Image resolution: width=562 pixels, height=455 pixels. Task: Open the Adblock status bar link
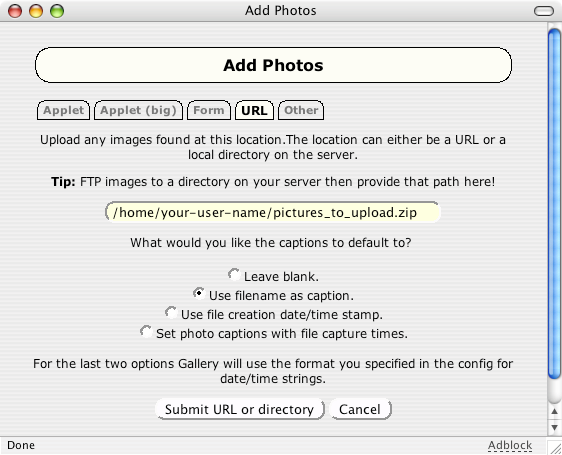click(x=510, y=445)
